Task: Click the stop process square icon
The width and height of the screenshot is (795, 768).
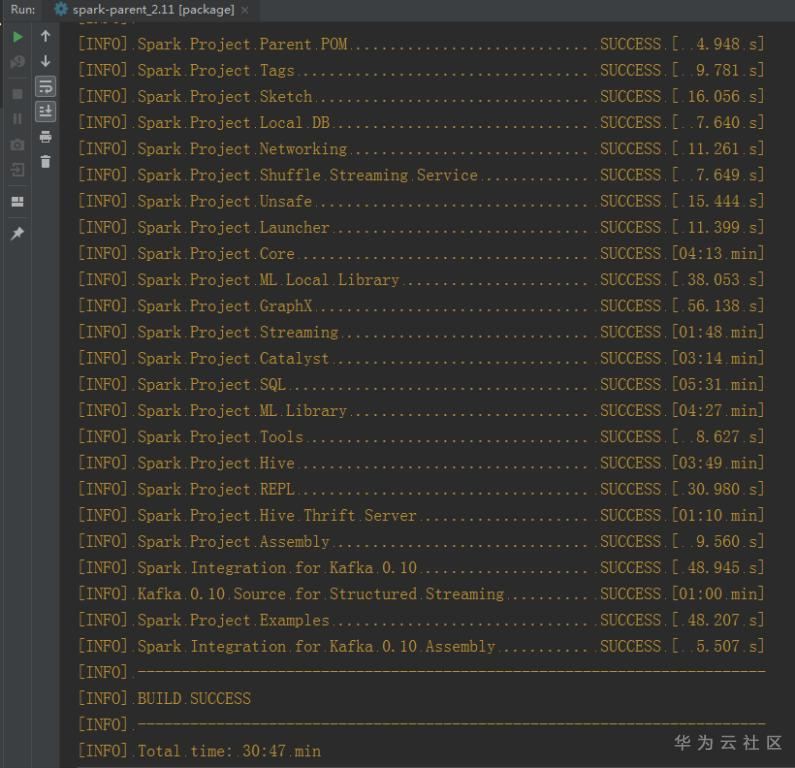Action: pos(17,94)
